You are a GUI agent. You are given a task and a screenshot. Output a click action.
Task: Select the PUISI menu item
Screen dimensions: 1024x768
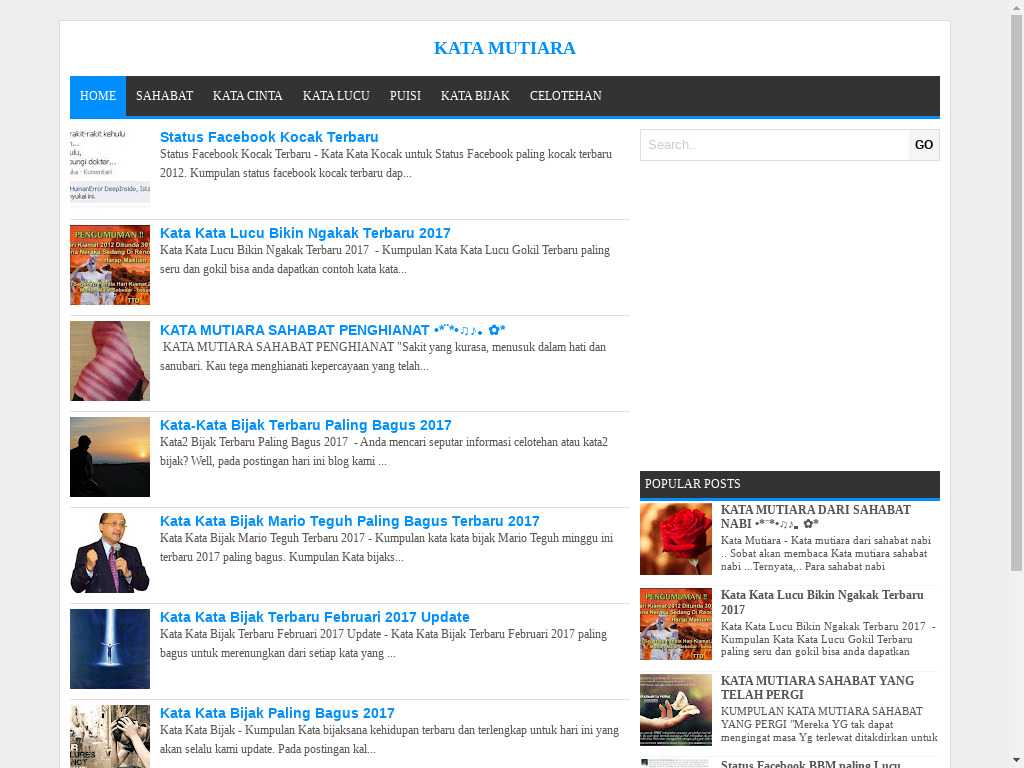click(x=406, y=96)
